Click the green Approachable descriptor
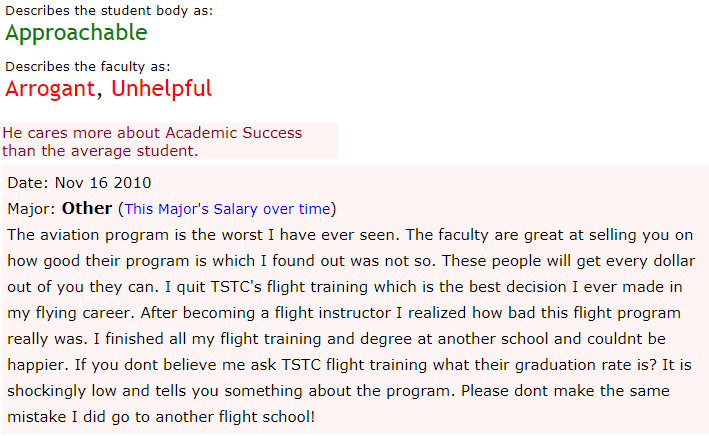709x436 pixels. pyautogui.click(x=76, y=33)
